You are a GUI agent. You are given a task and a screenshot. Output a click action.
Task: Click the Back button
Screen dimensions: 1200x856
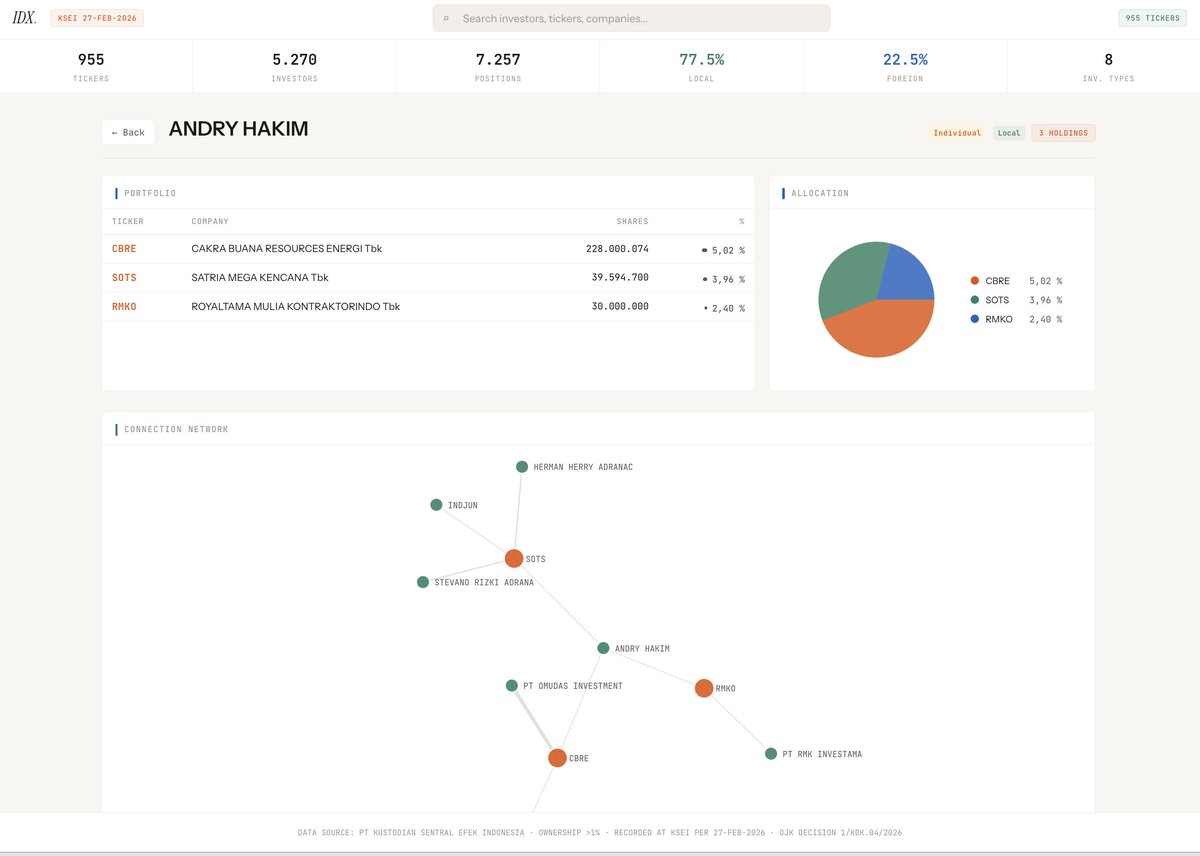[x=128, y=131]
